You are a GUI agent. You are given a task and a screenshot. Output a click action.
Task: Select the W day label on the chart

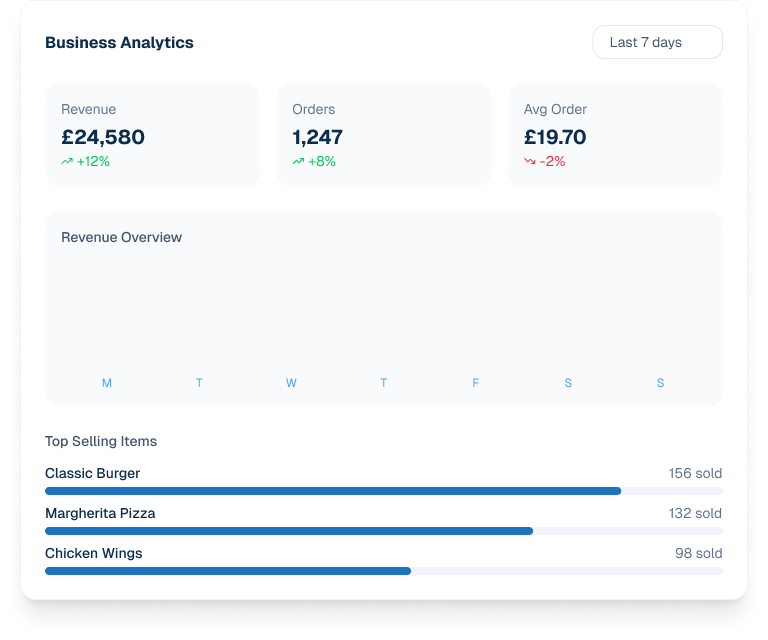(x=291, y=383)
